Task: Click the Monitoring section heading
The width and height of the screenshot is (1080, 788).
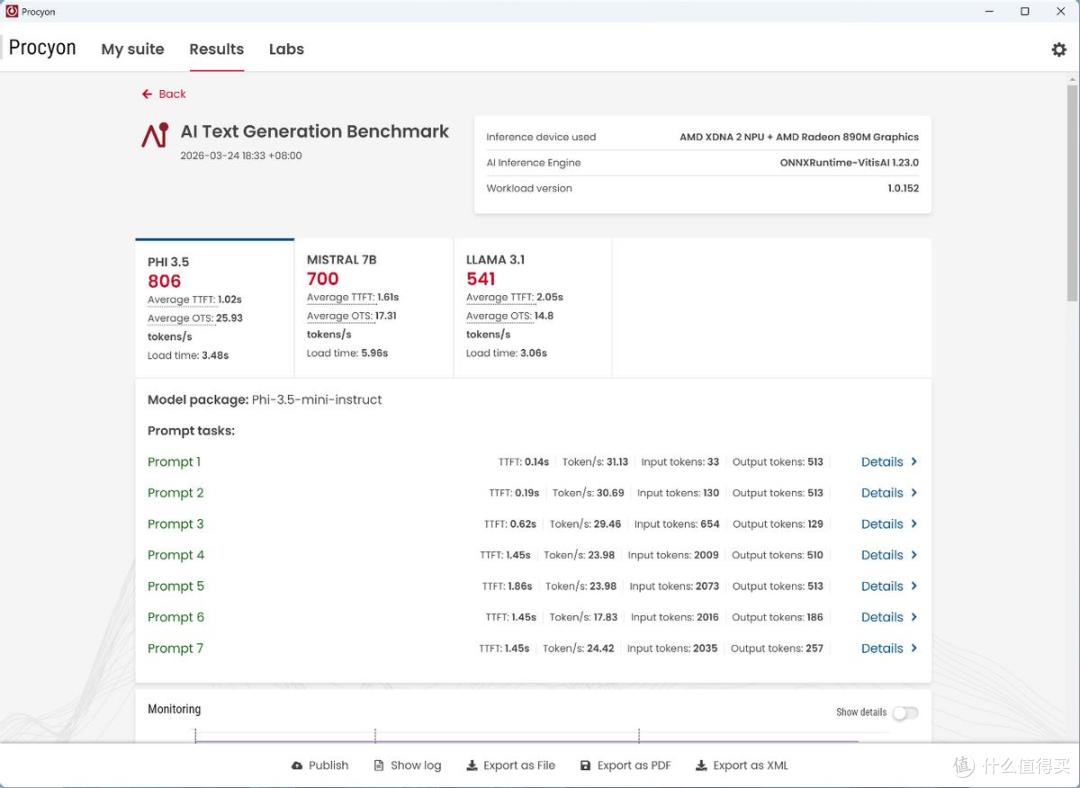Action: click(174, 709)
